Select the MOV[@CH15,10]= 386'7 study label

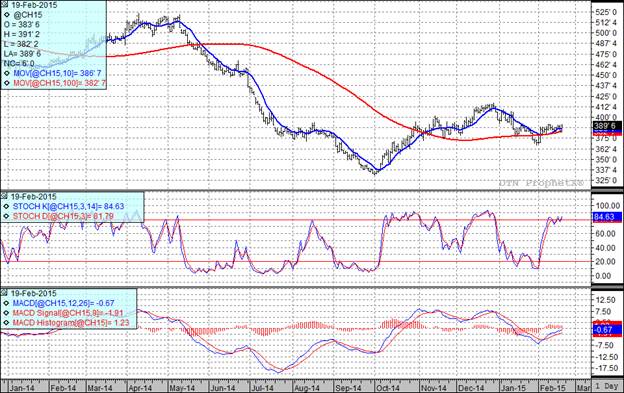point(57,74)
